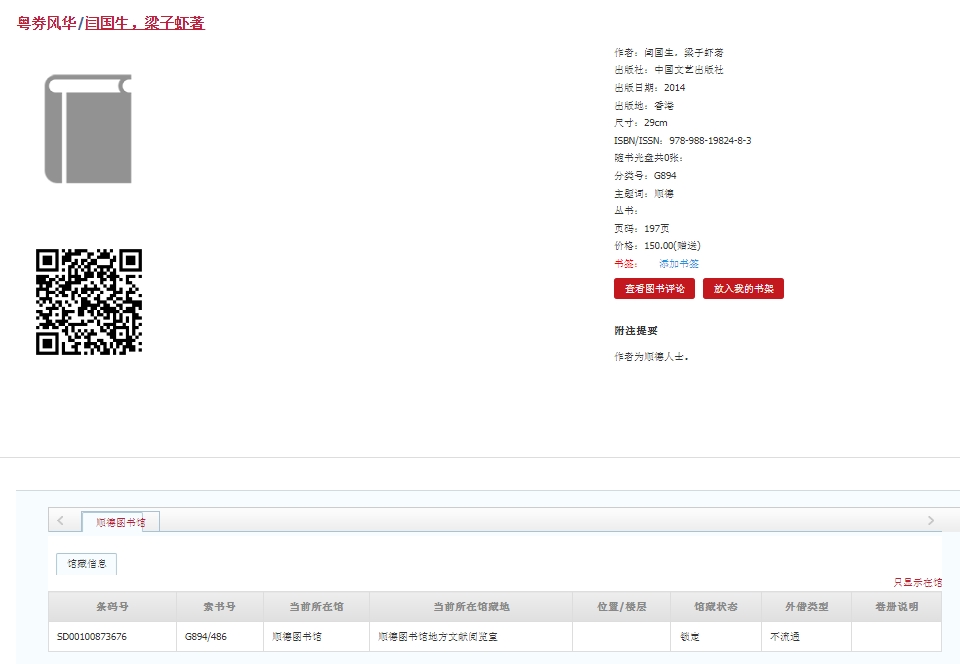The width and height of the screenshot is (960, 664).
Task: Click the 条码号 column header
Action: [x=112, y=606]
